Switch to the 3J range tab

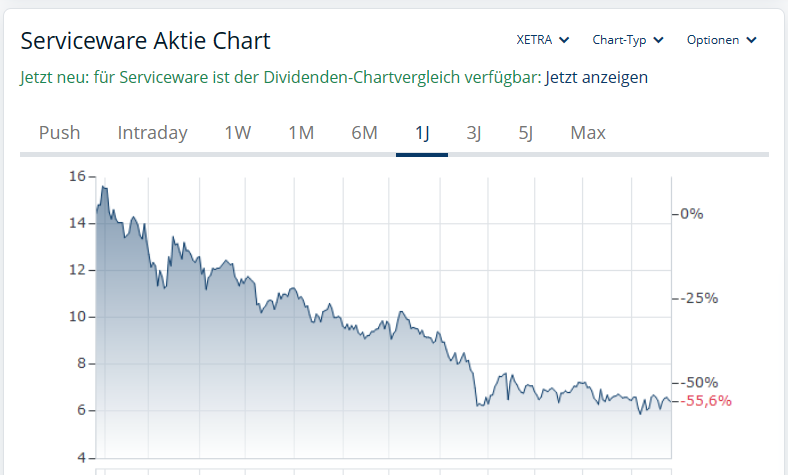click(x=474, y=133)
